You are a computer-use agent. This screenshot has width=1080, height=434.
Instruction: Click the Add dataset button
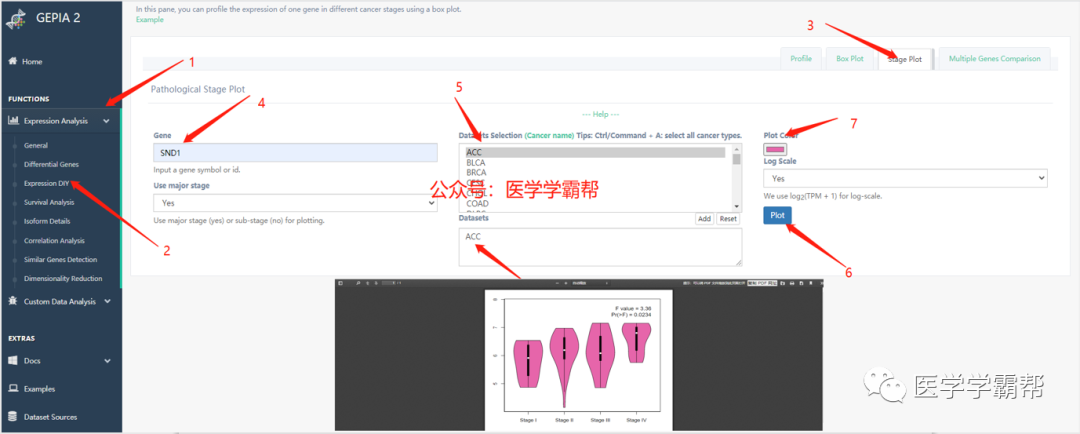pos(704,218)
